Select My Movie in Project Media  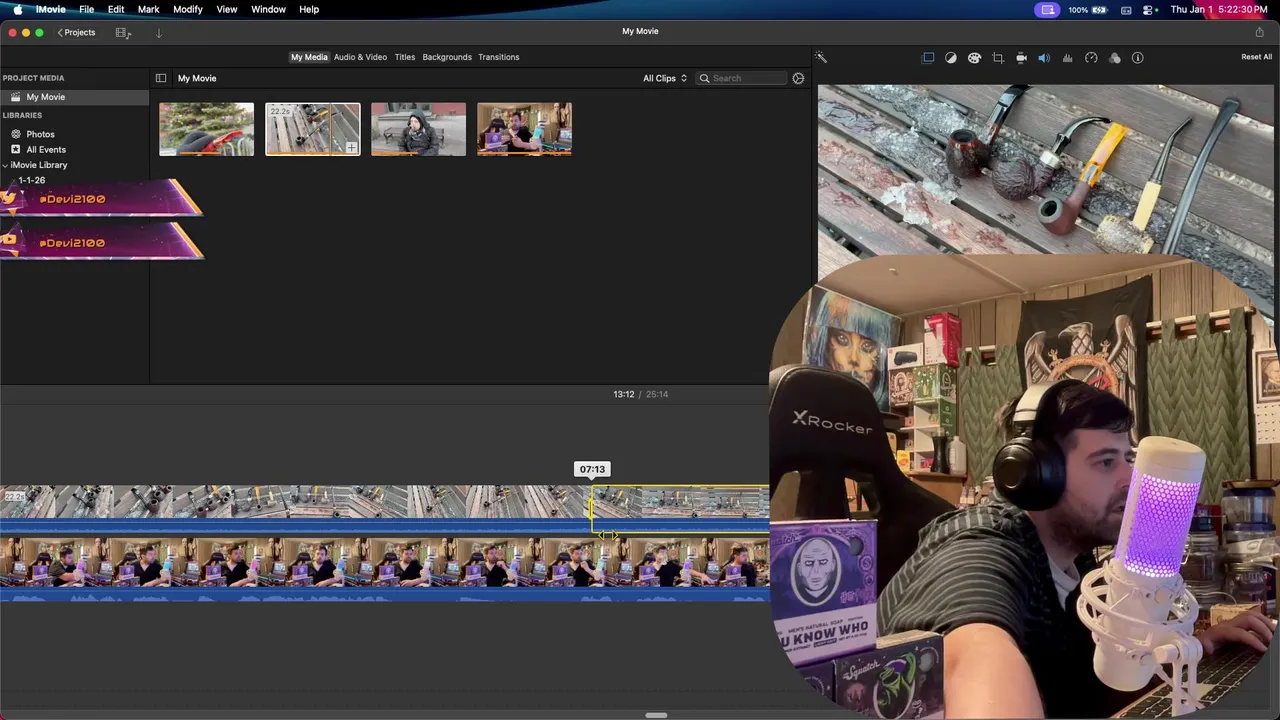pyautogui.click(x=74, y=97)
